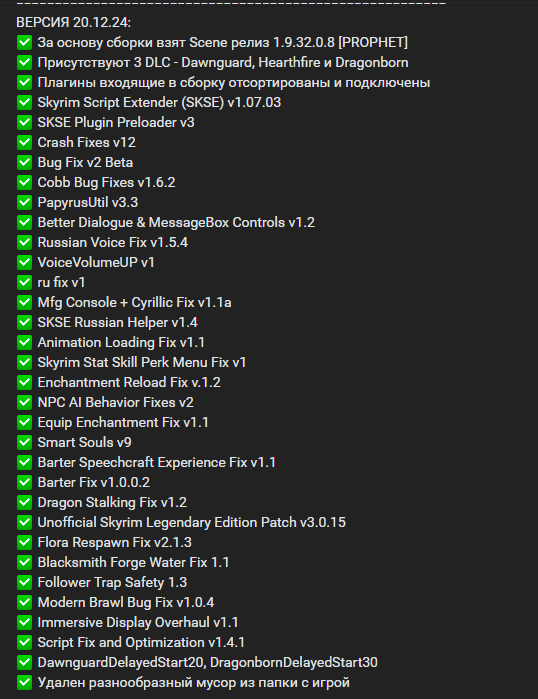Image resolution: width=538 pixels, height=699 pixels.
Task: Click 'Skyrim Stat Skill Perk Menu Fix v1' text
Action: point(142,362)
